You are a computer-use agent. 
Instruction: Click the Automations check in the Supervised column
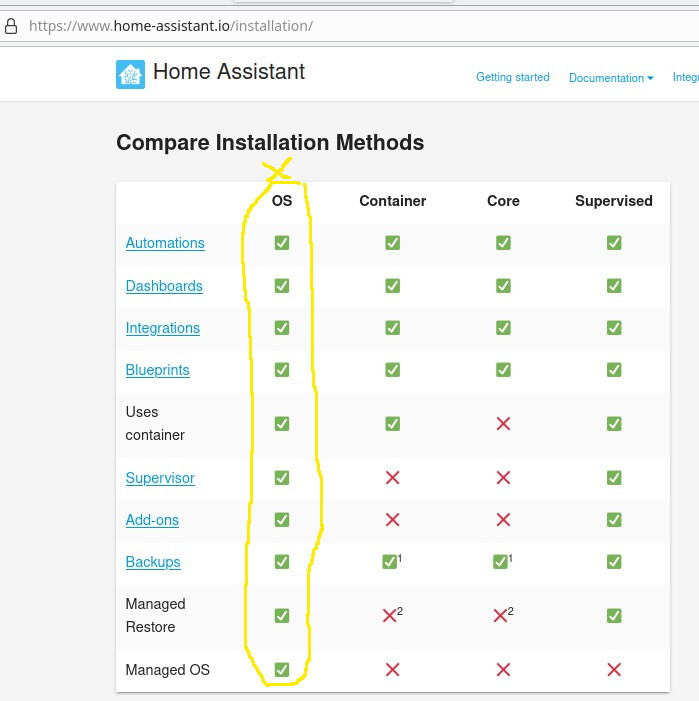click(614, 243)
